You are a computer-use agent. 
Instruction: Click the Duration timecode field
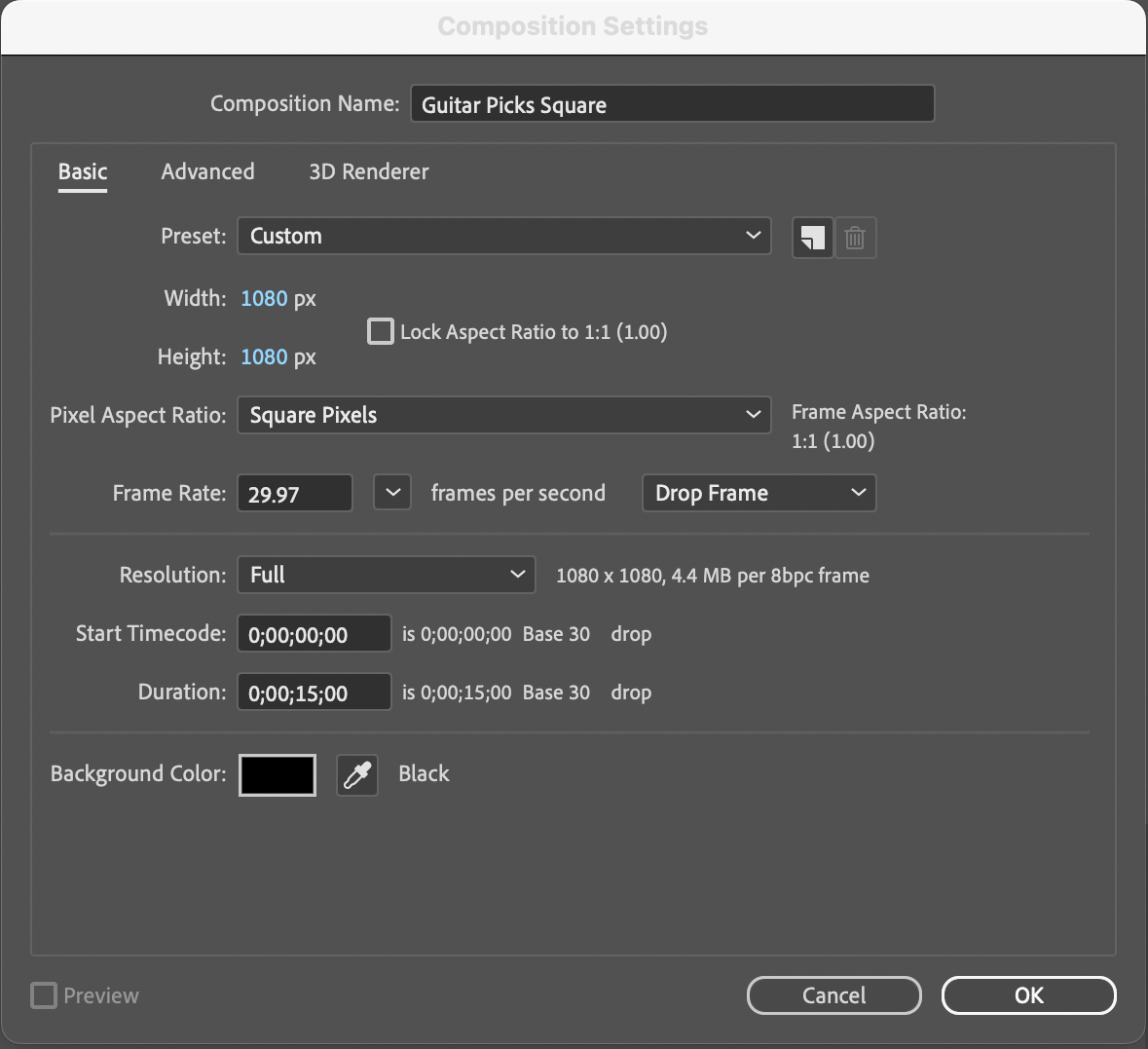pyautogui.click(x=314, y=693)
